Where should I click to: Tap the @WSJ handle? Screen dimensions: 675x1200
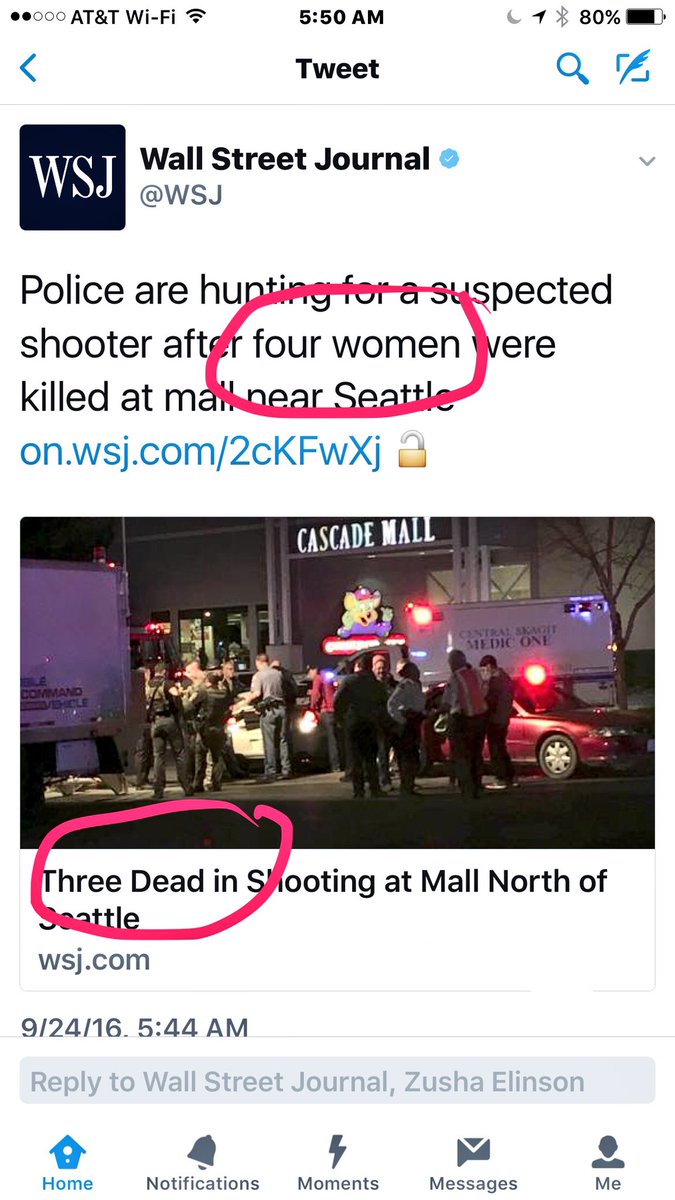[x=181, y=194]
